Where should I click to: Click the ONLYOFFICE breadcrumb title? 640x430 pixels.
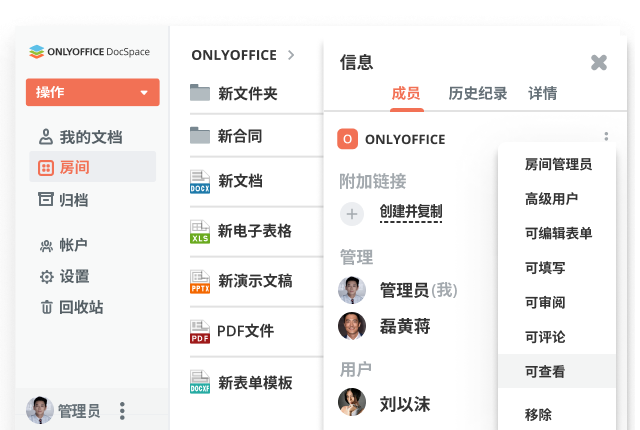tap(234, 55)
